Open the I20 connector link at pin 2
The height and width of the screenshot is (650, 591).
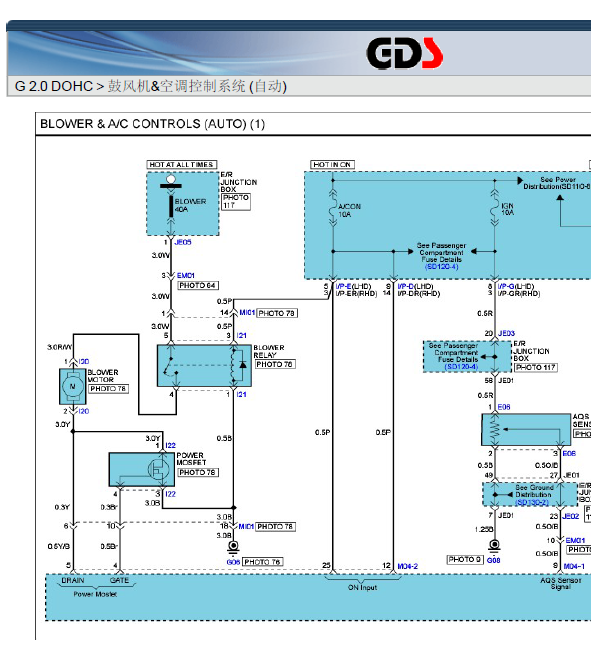[x=84, y=411]
